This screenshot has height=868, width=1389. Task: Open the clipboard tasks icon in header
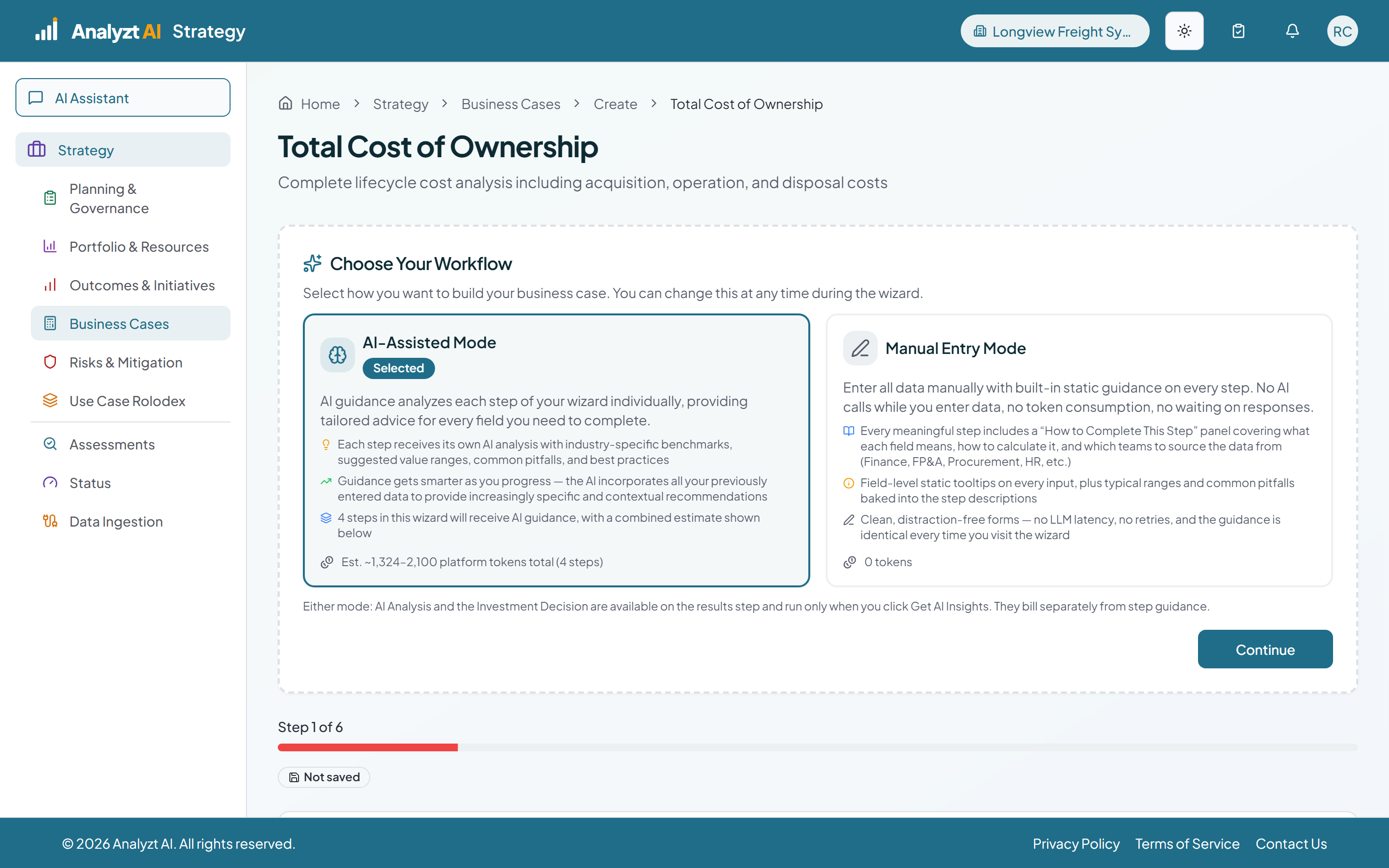1238,31
